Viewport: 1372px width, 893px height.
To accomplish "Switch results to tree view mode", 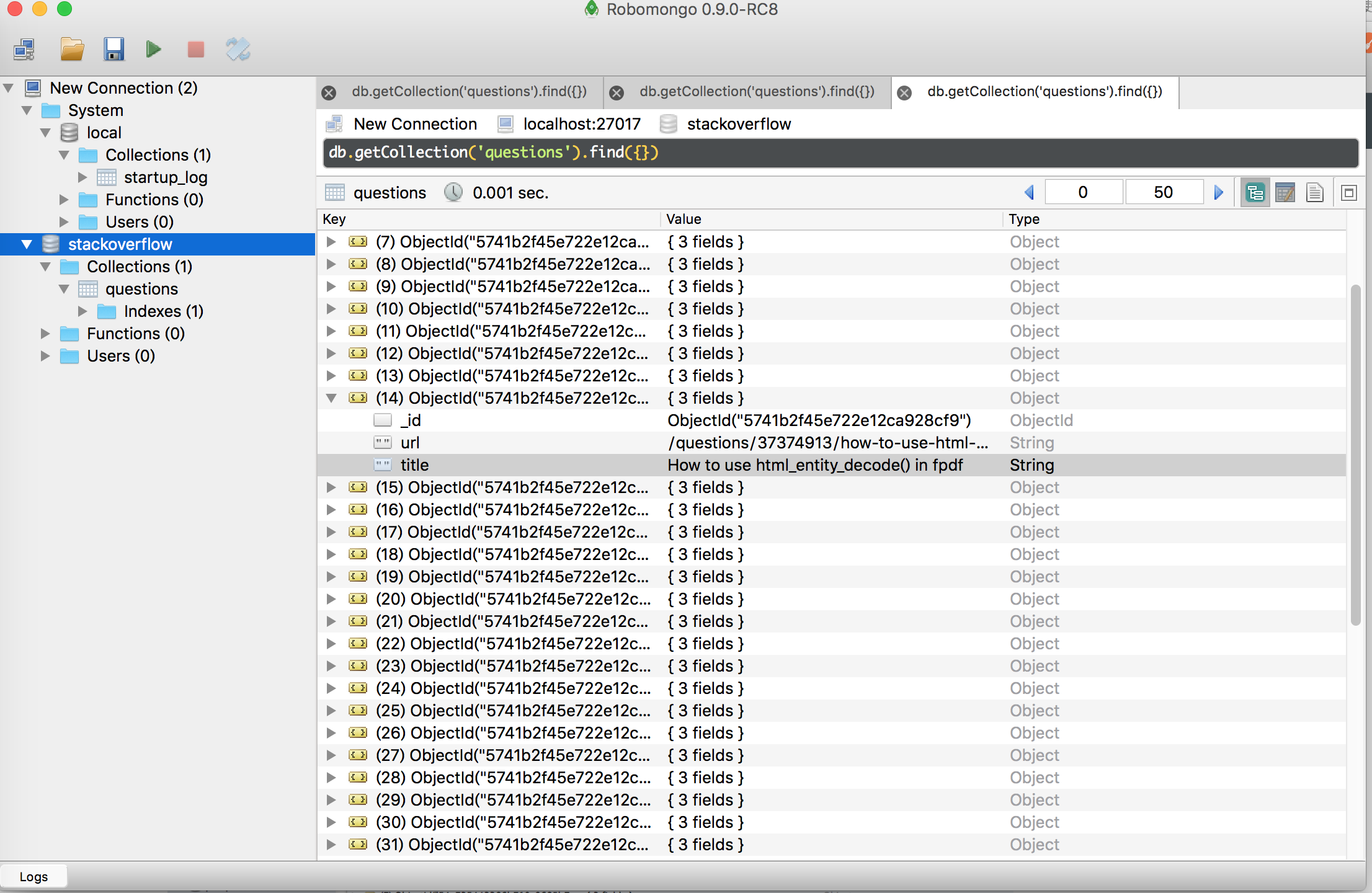I will [1255, 193].
